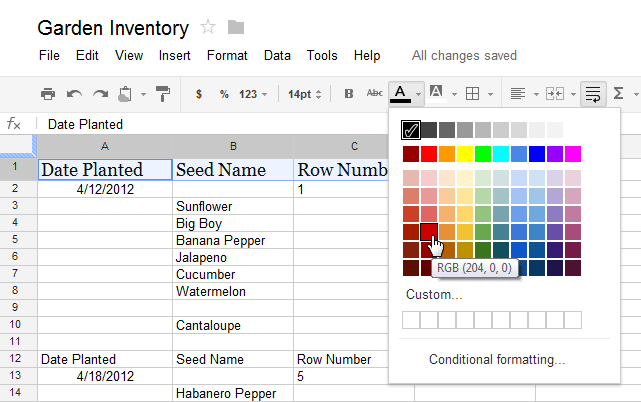This screenshot has height=402, width=641.
Task: Click the clipboard paste icon
Action: 125,94
